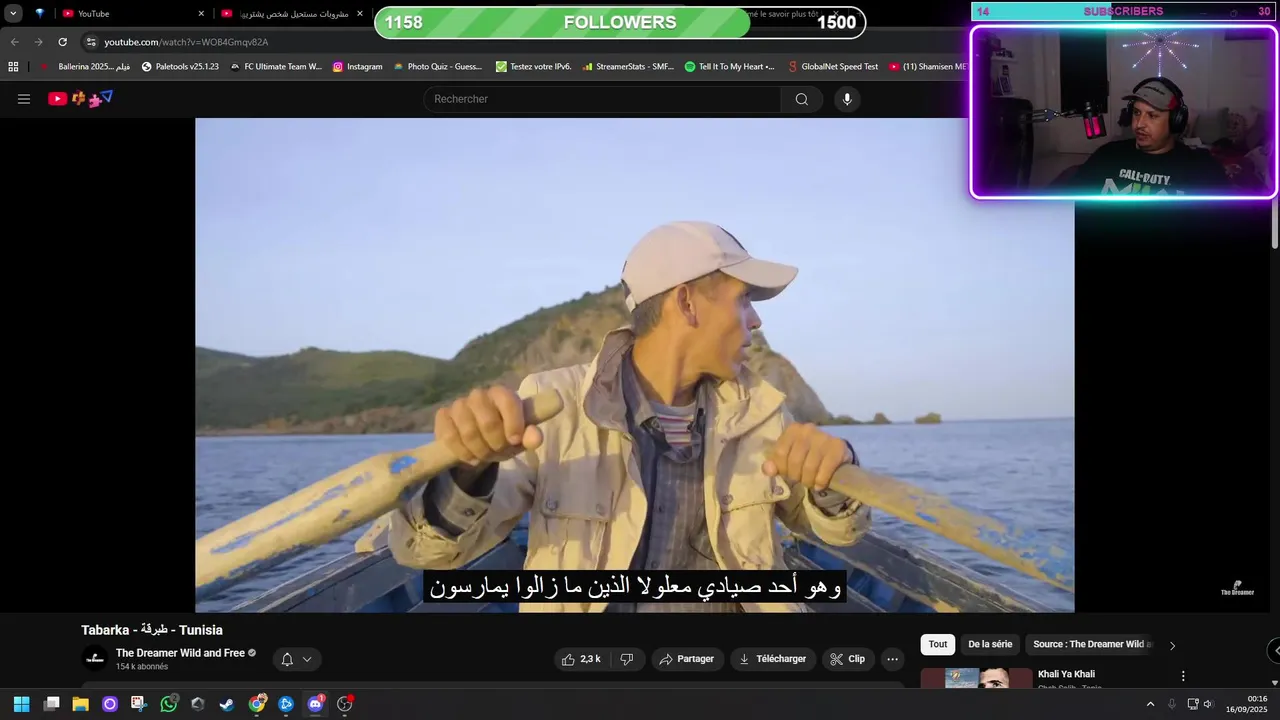Open Google Chrome from taskbar
1280x720 pixels.
257,704
